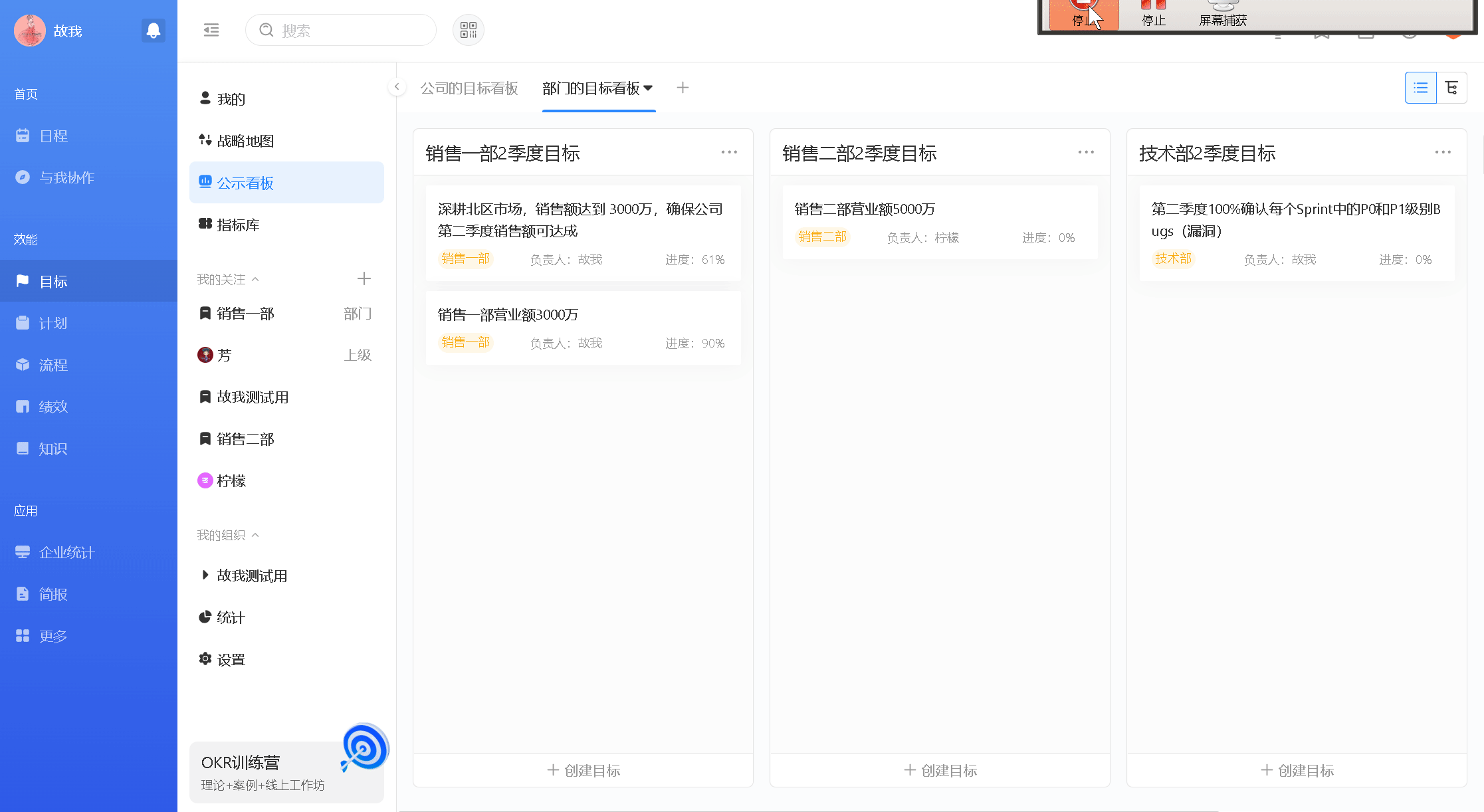Open the 指标库 indicator library
The height and width of the screenshot is (812, 1484).
tap(238, 225)
